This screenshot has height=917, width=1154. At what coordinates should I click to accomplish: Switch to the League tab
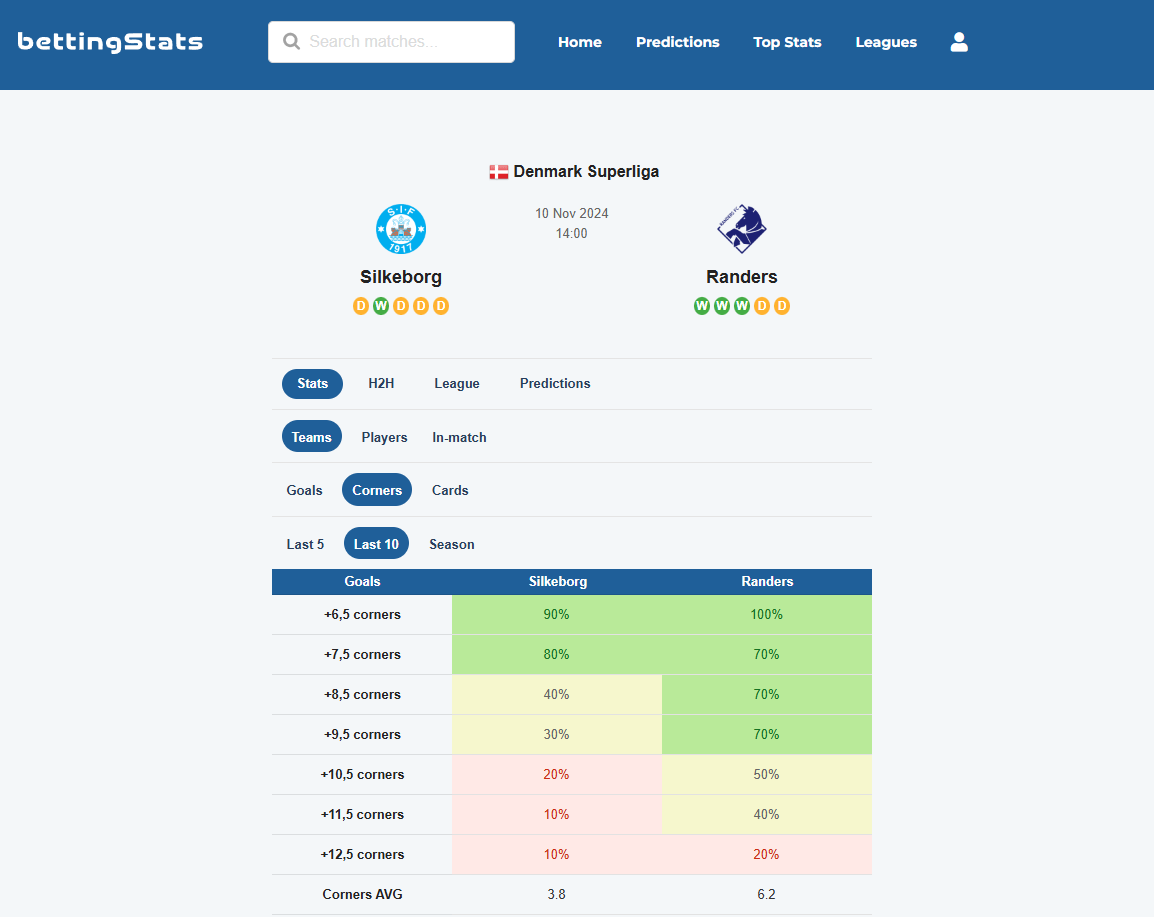457,383
